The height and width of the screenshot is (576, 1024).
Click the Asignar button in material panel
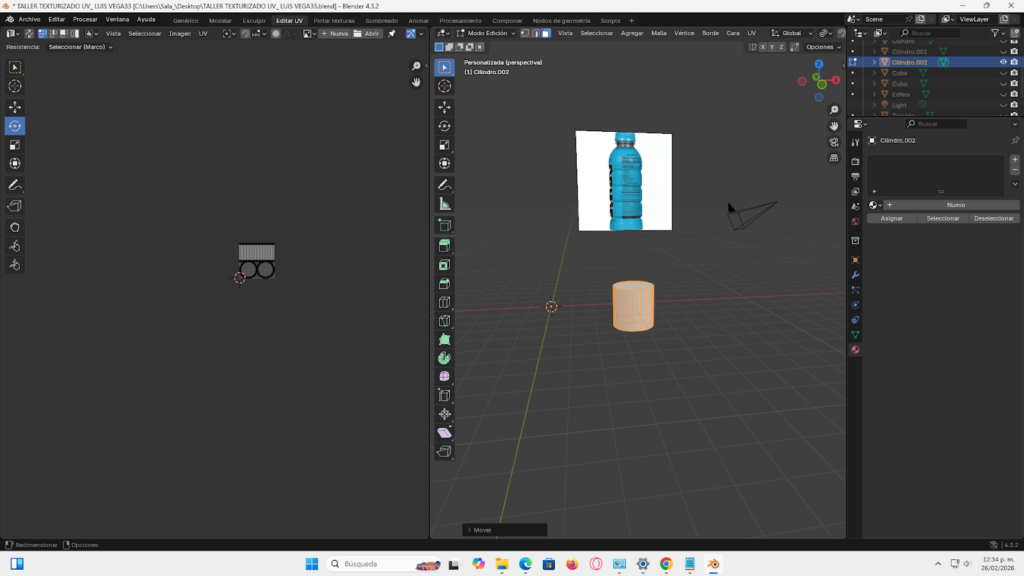(890, 217)
